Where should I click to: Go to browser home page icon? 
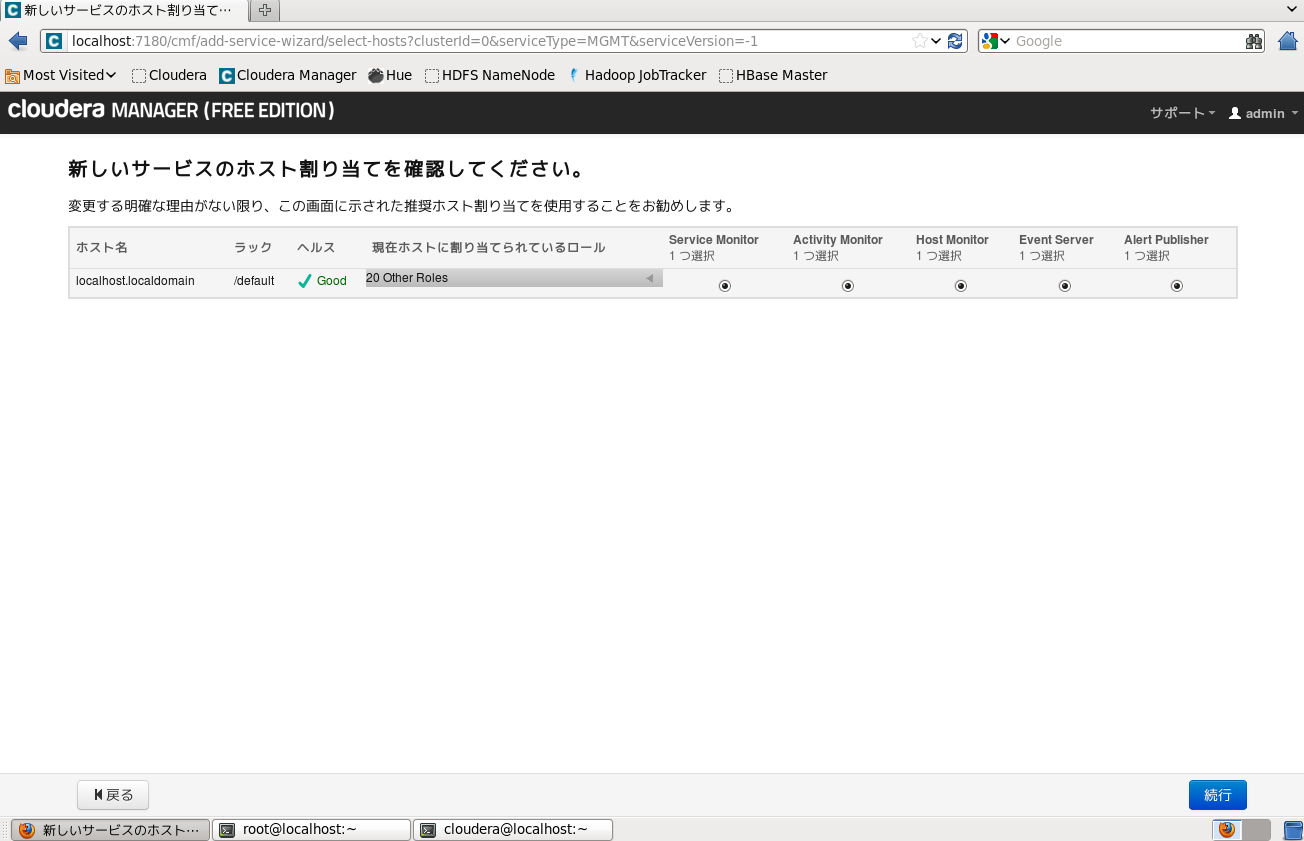[1288, 41]
